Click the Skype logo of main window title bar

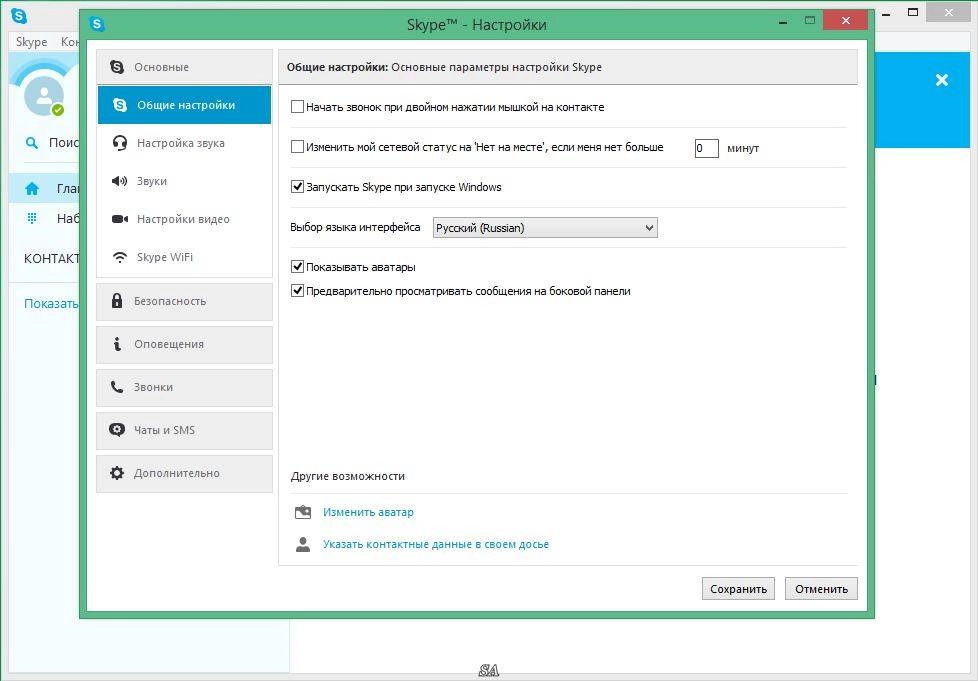[x=19, y=16]
